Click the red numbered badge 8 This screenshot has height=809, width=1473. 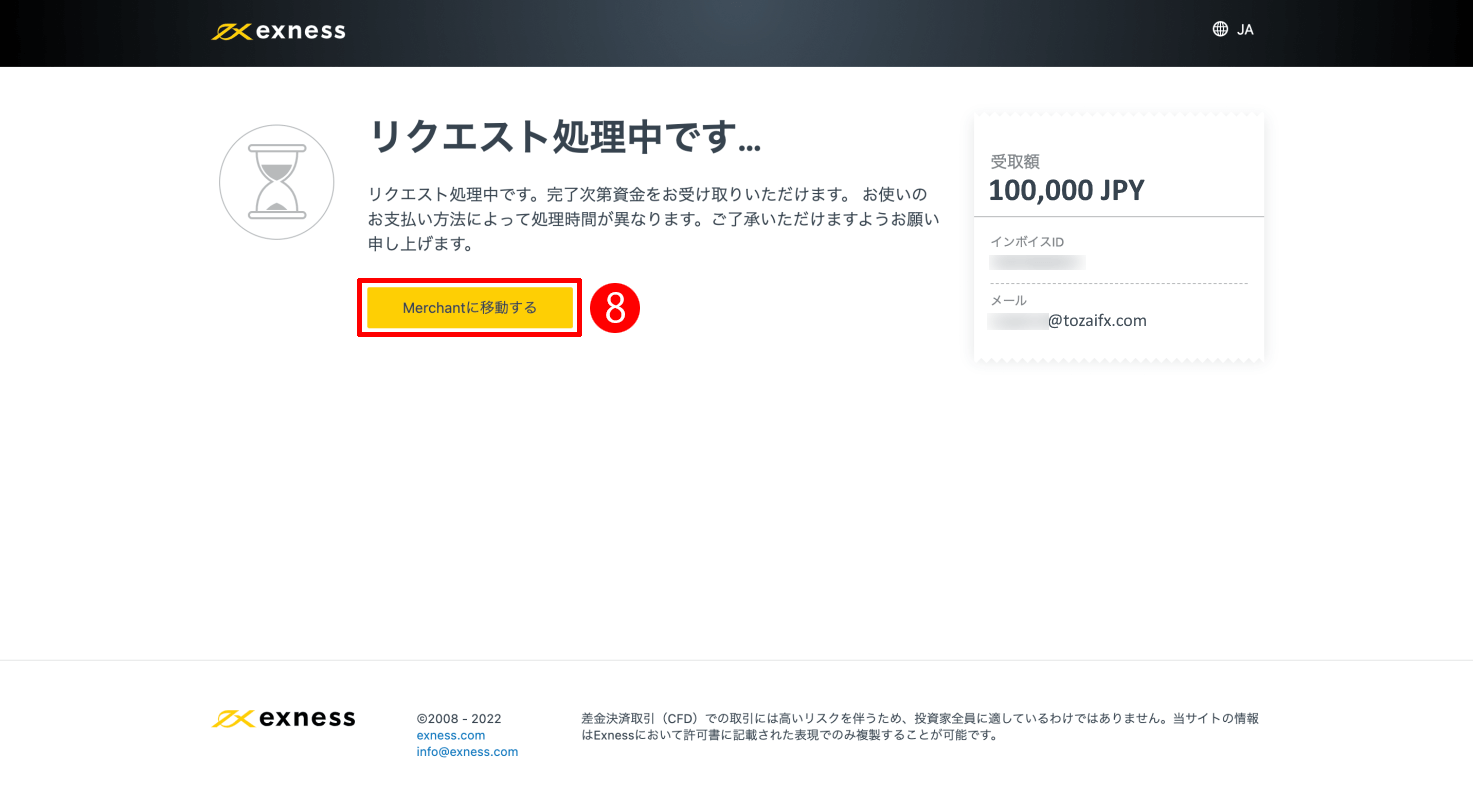(x=617, y=308)
